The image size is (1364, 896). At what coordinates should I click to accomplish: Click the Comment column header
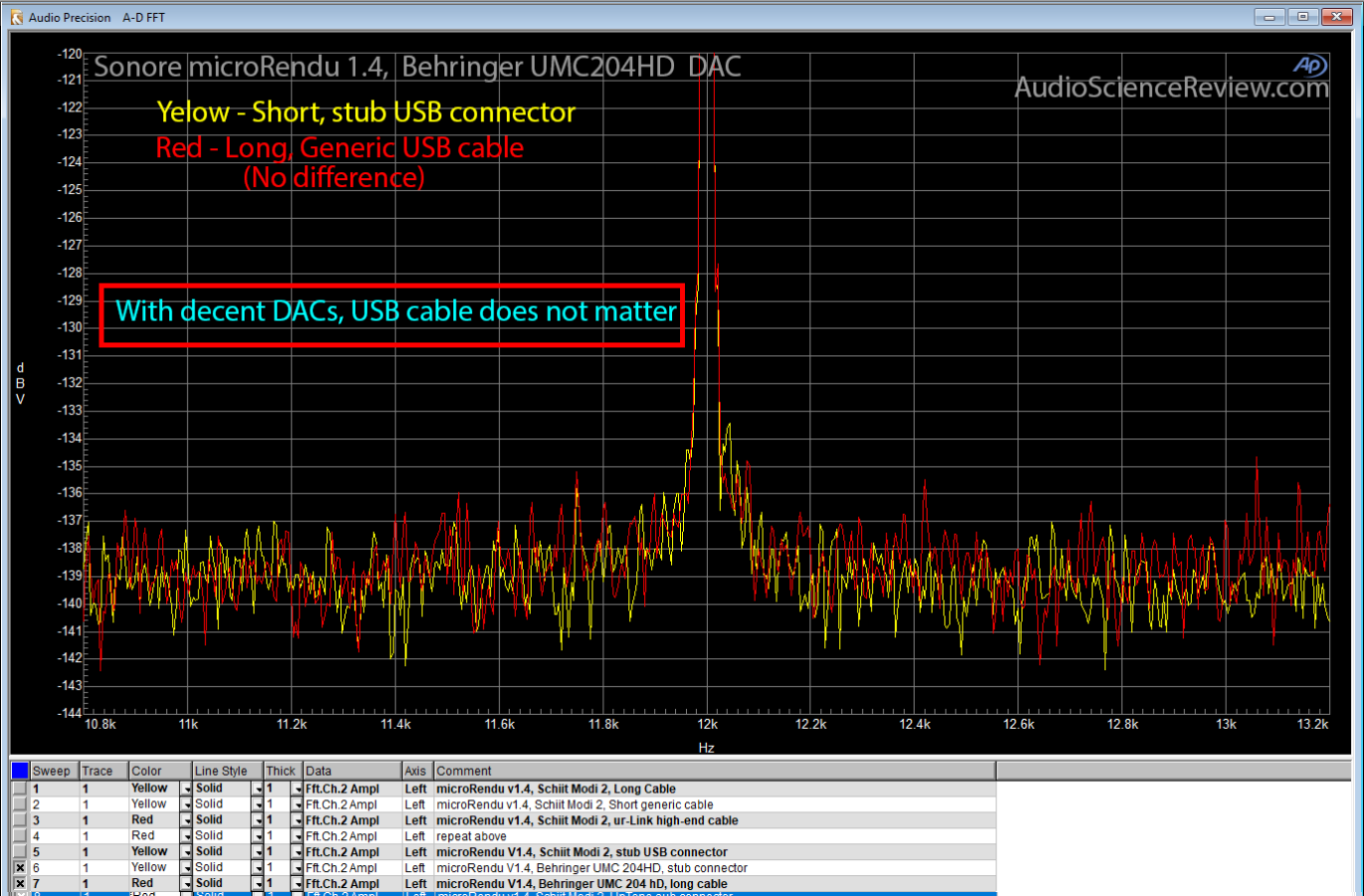[714, 771]
